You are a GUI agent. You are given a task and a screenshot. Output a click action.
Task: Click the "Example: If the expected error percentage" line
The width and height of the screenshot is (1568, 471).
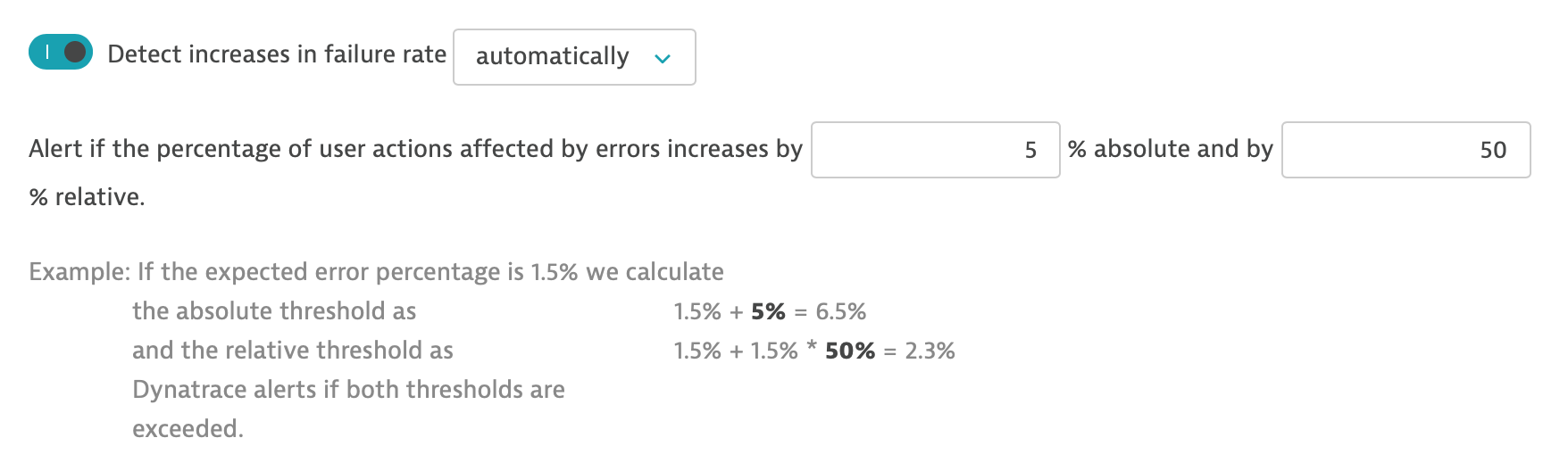[376, 272]
